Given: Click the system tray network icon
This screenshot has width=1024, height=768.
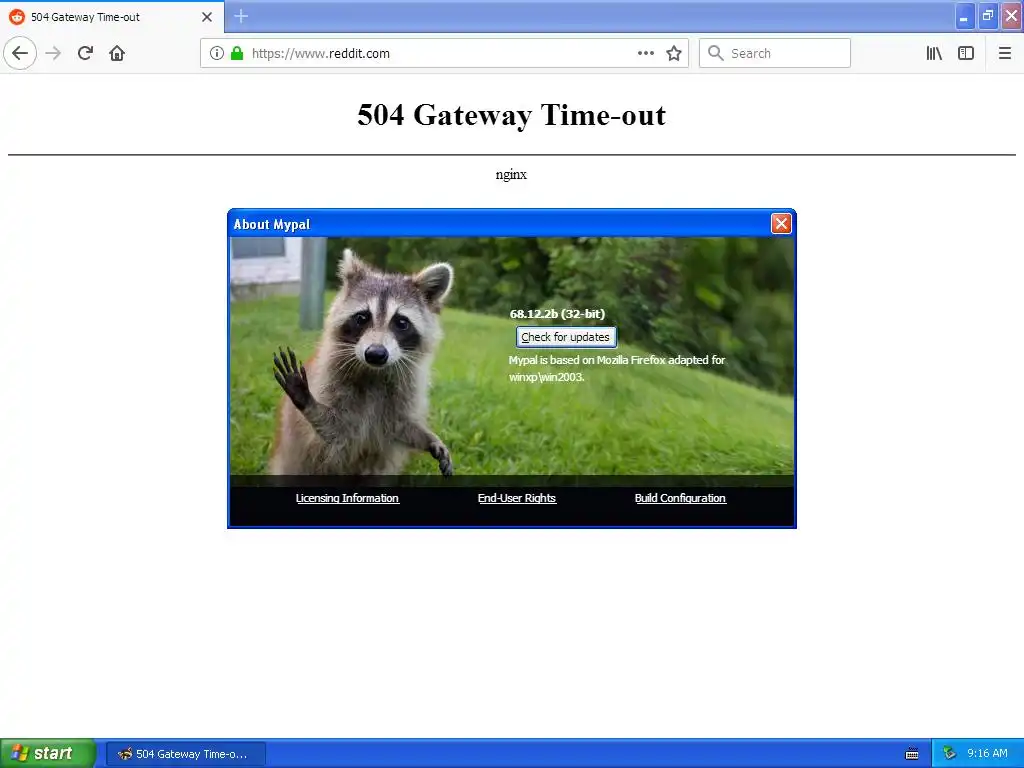Looking at the screenshot, I should click(949, 754).
